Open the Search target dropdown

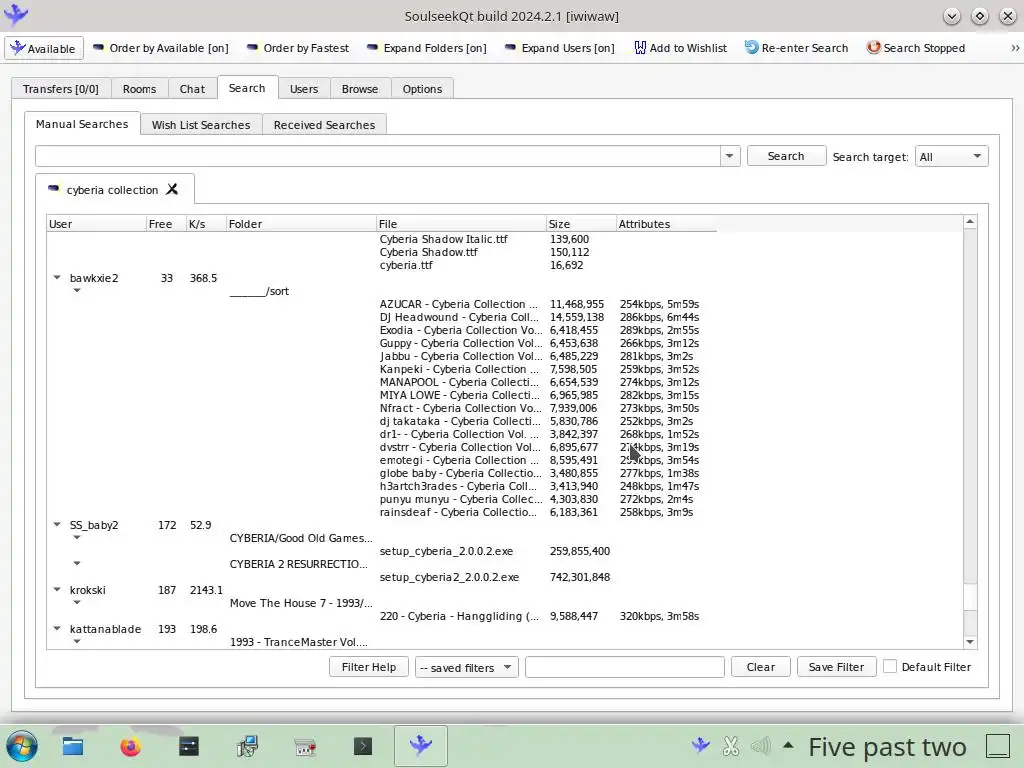[952, 157]
